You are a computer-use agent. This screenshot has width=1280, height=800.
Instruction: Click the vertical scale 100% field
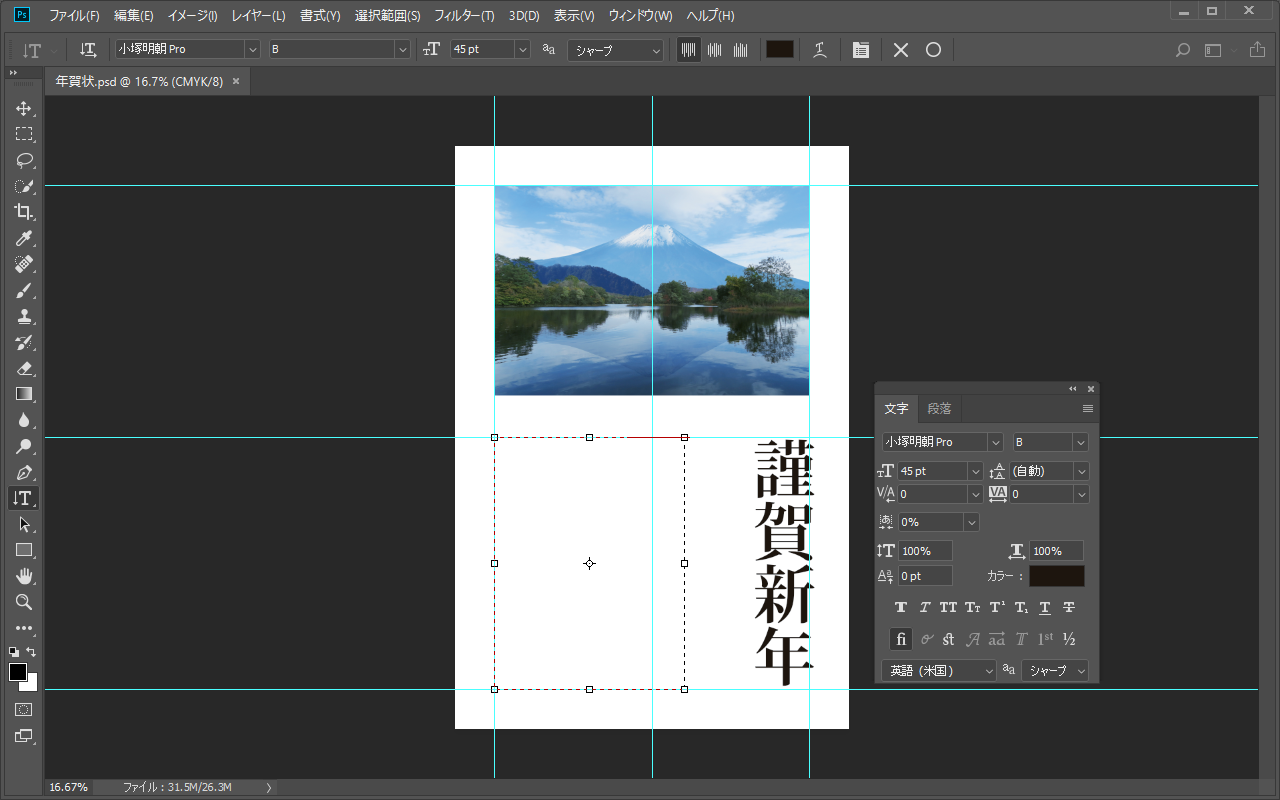coord(925,551)
